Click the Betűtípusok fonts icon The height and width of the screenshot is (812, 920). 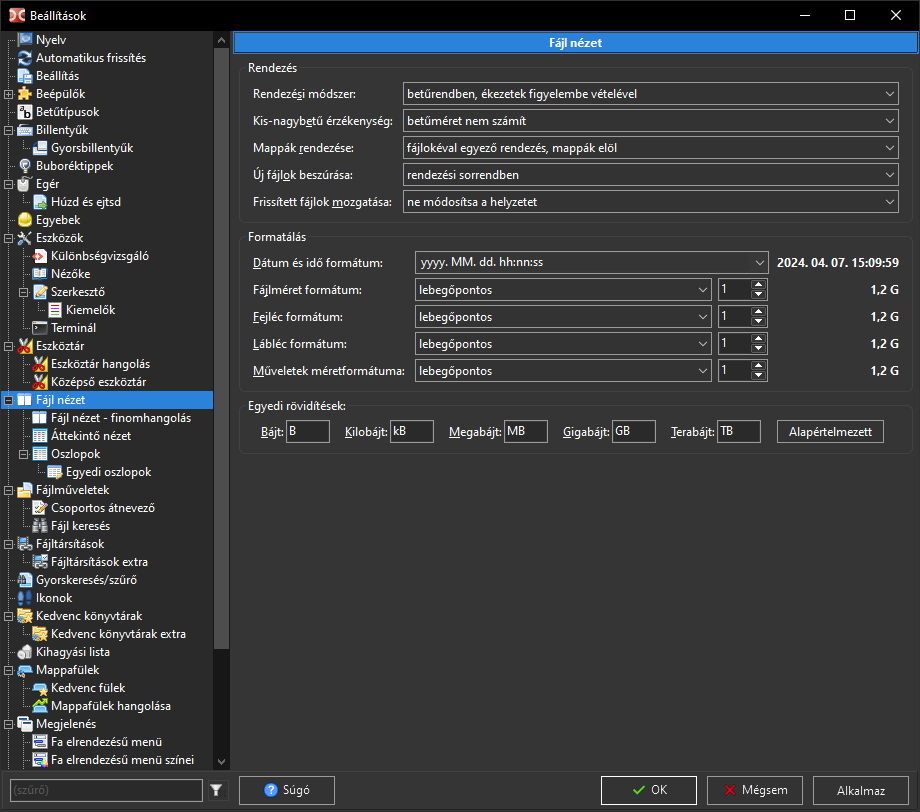[25, 111]
